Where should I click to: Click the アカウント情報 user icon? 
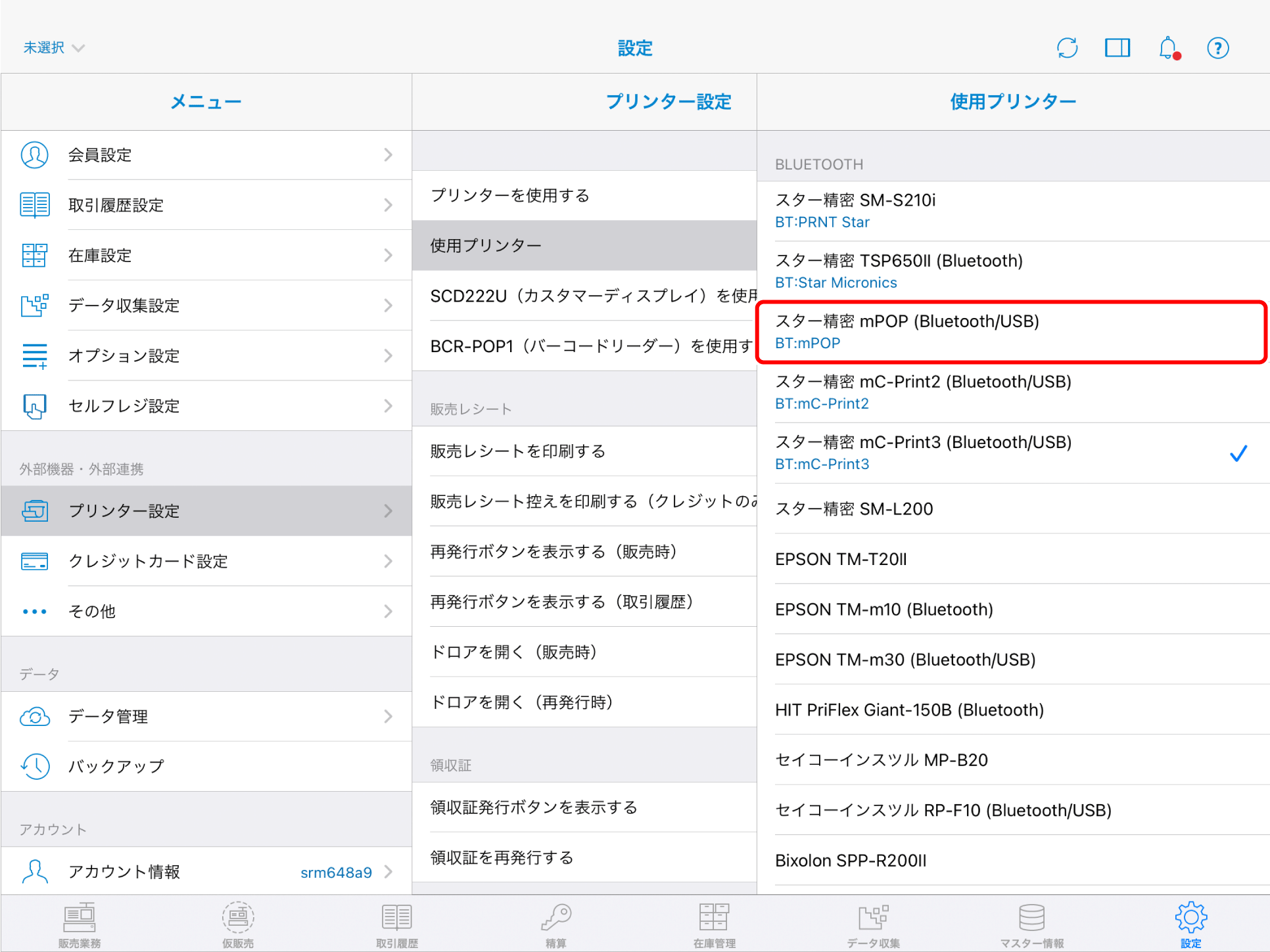pyautogui.click(x=35, y=871)
